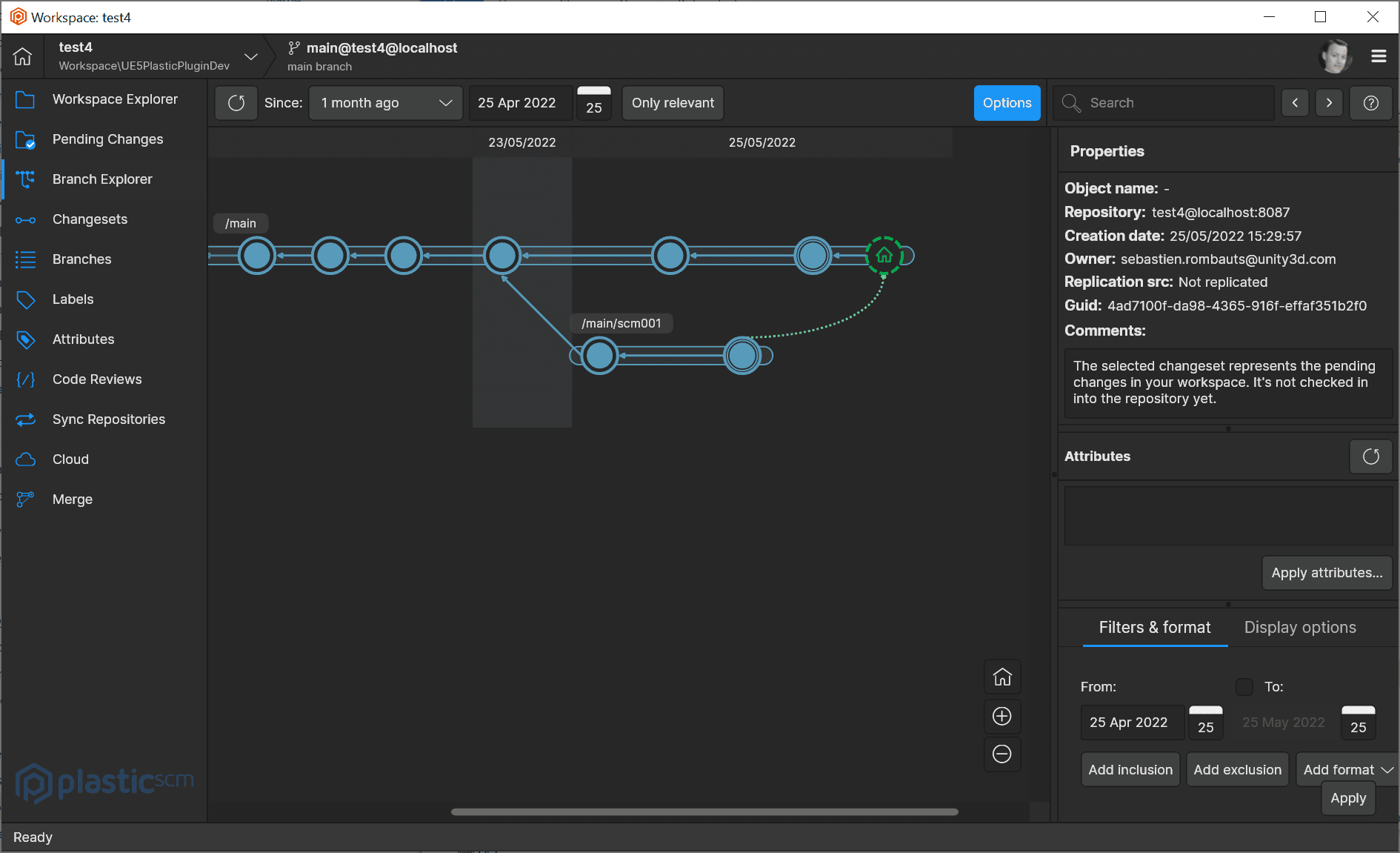Toggle the Options panel
The height and width of the screenshot is (853, 1400).
(x=1007, y=102)
